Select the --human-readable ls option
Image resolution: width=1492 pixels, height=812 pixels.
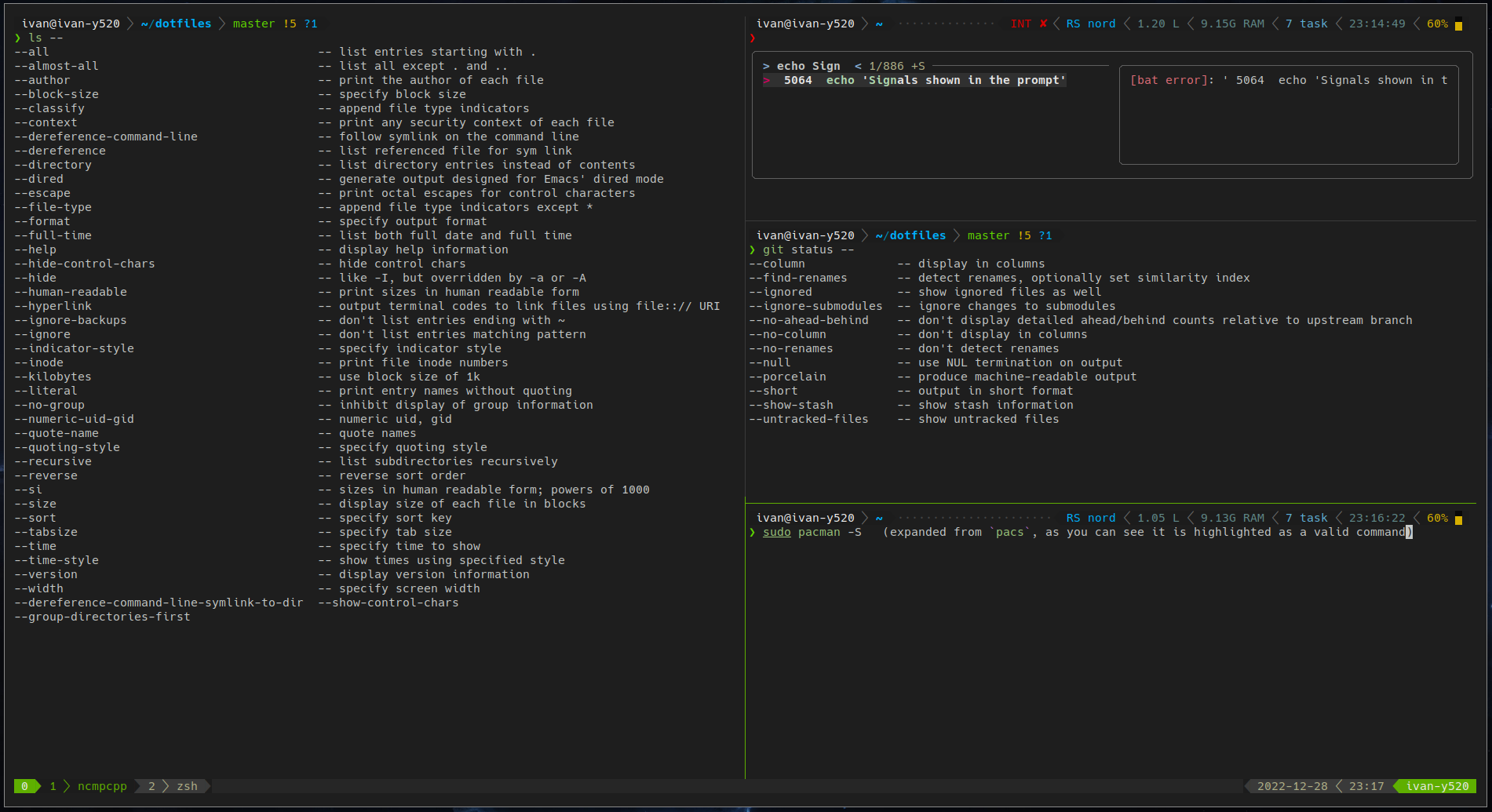coord(71,292)
